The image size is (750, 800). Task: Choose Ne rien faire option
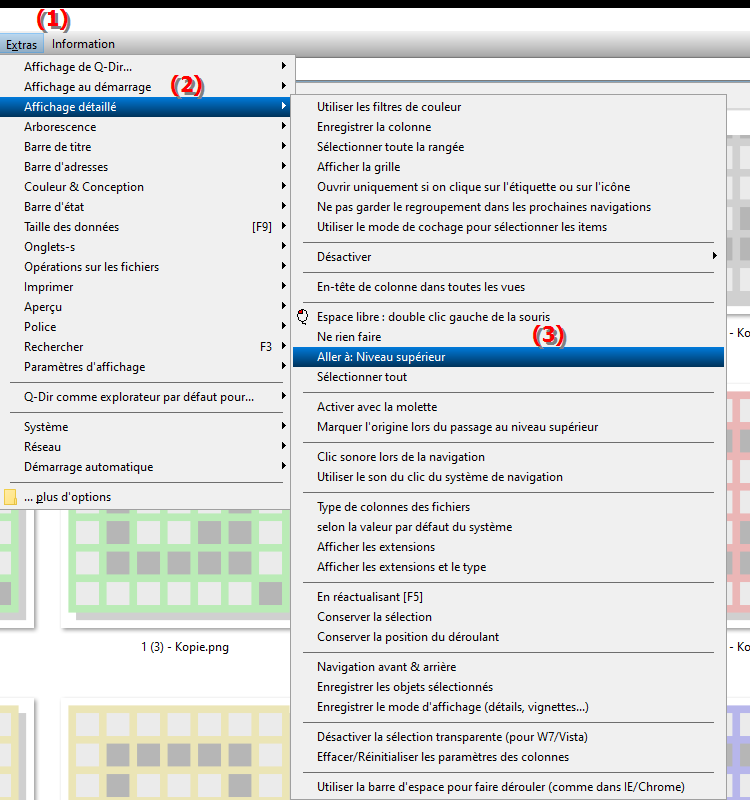point(349,337)
